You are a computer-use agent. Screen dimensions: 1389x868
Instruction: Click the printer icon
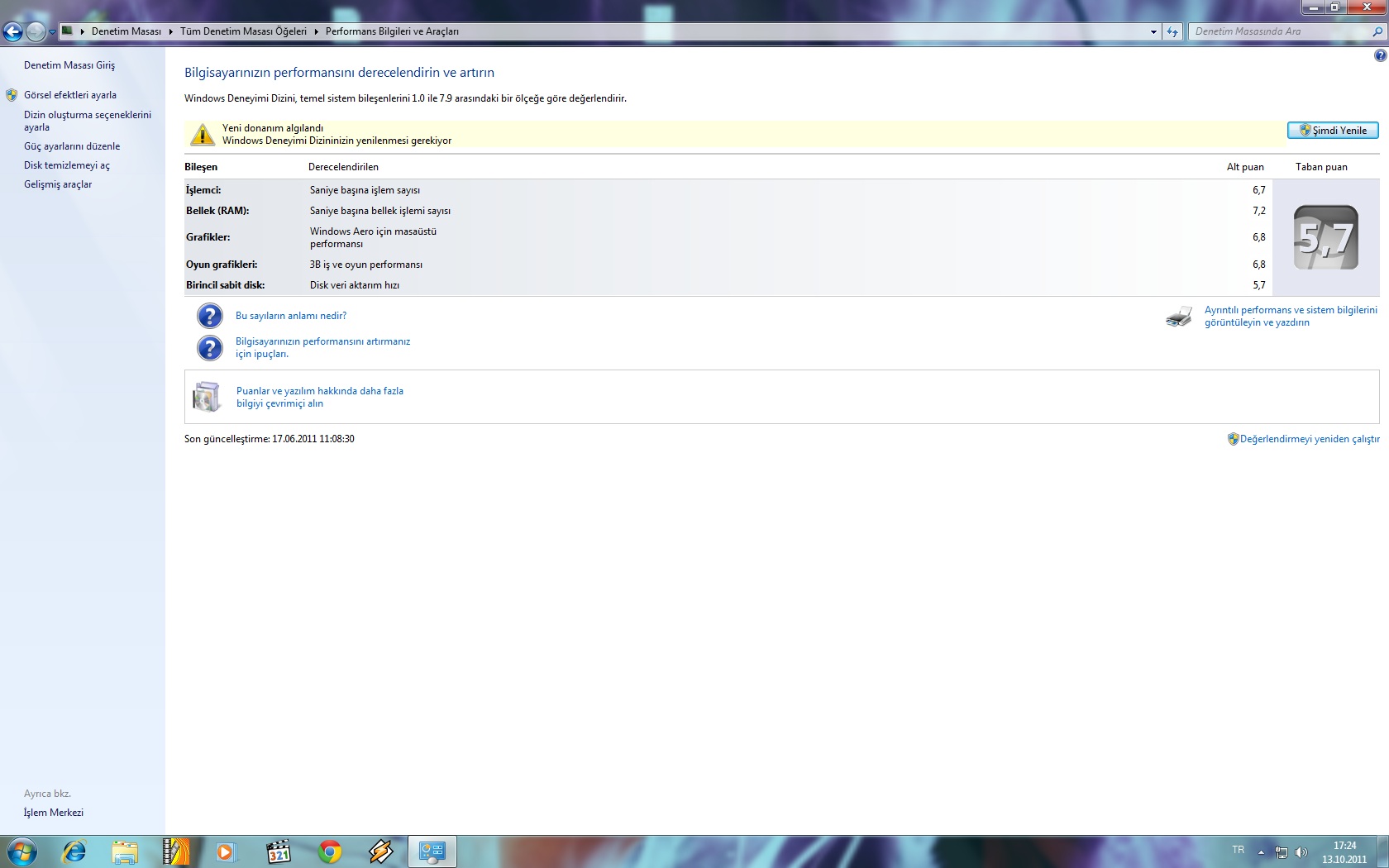click(x=1179, y=317)
